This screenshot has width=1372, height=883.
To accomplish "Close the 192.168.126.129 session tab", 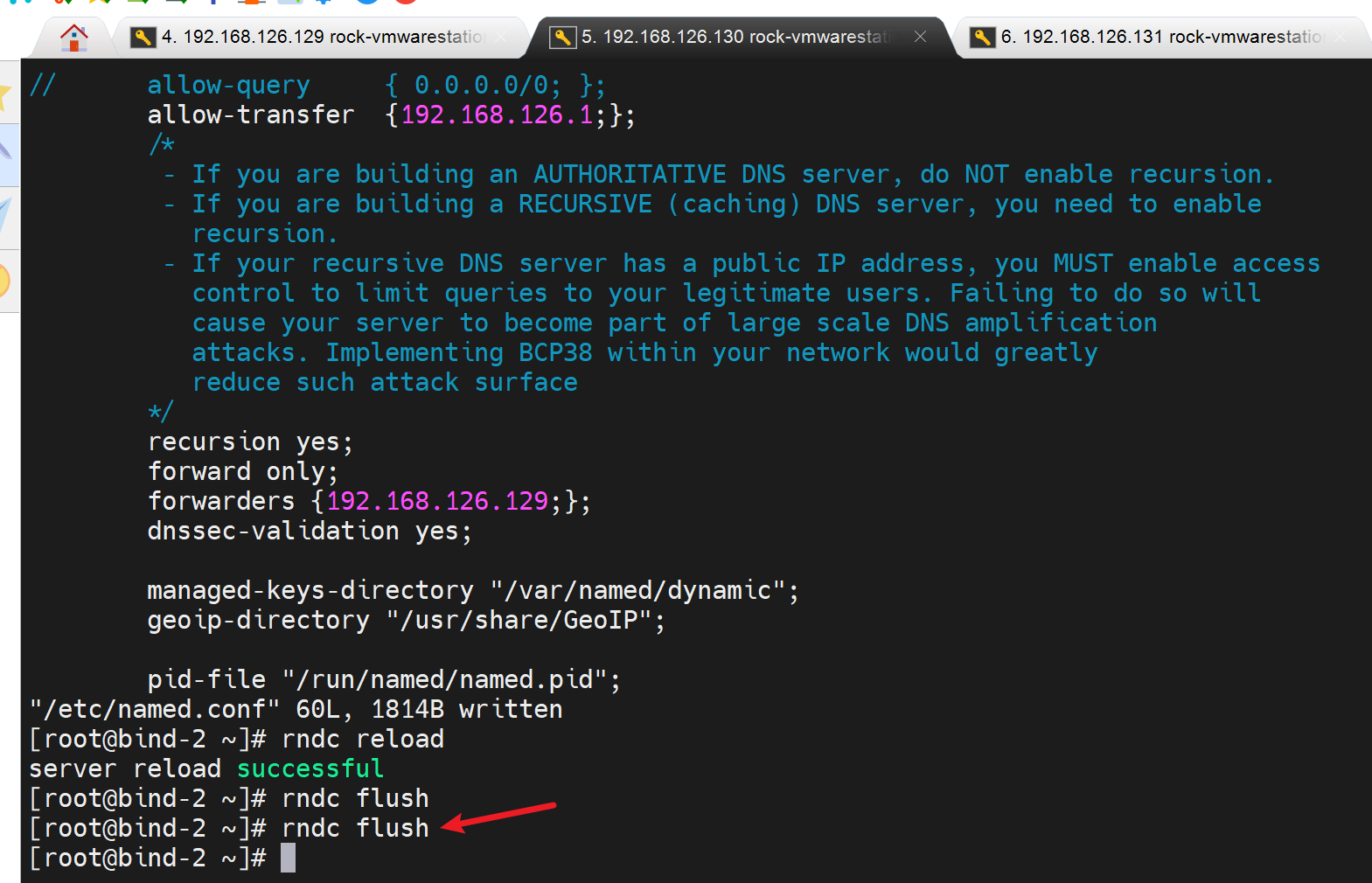I will click(x=500, y=36).
